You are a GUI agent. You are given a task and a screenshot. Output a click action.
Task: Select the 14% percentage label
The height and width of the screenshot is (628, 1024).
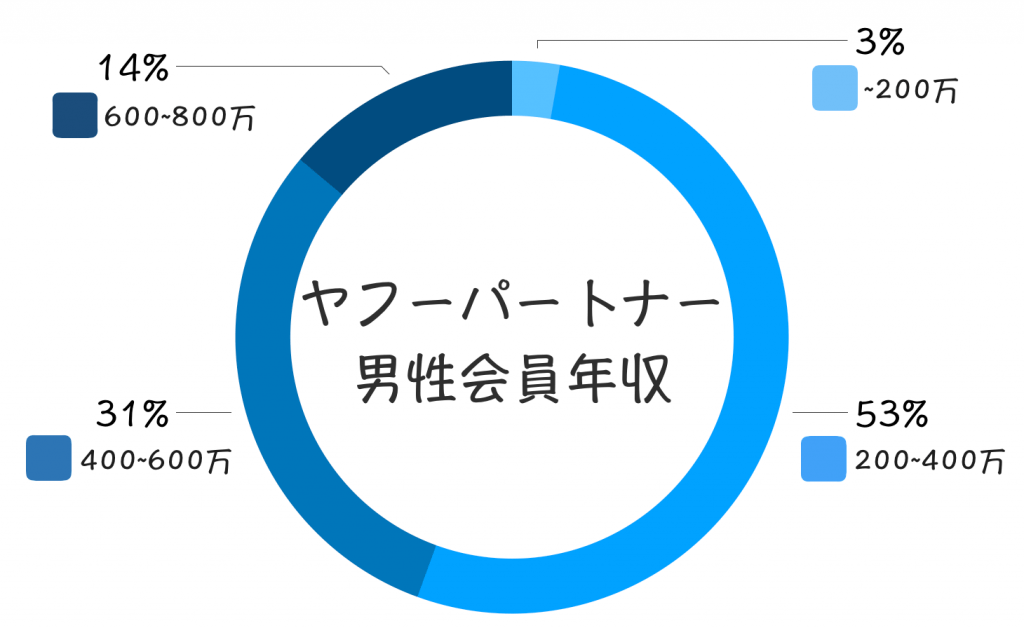coord(133,69)
